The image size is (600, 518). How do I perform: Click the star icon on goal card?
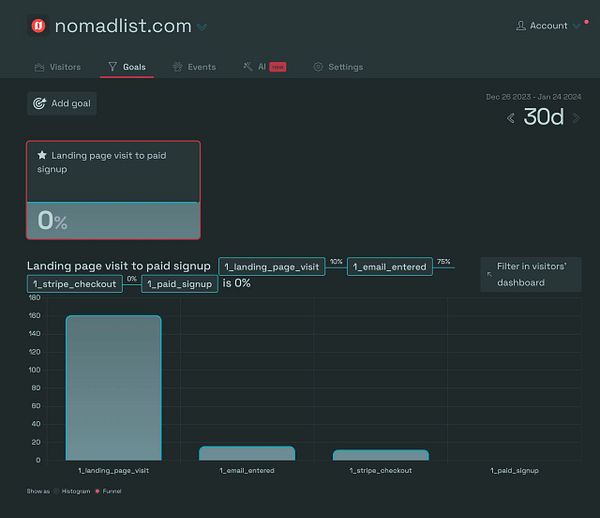pos(42,155)
